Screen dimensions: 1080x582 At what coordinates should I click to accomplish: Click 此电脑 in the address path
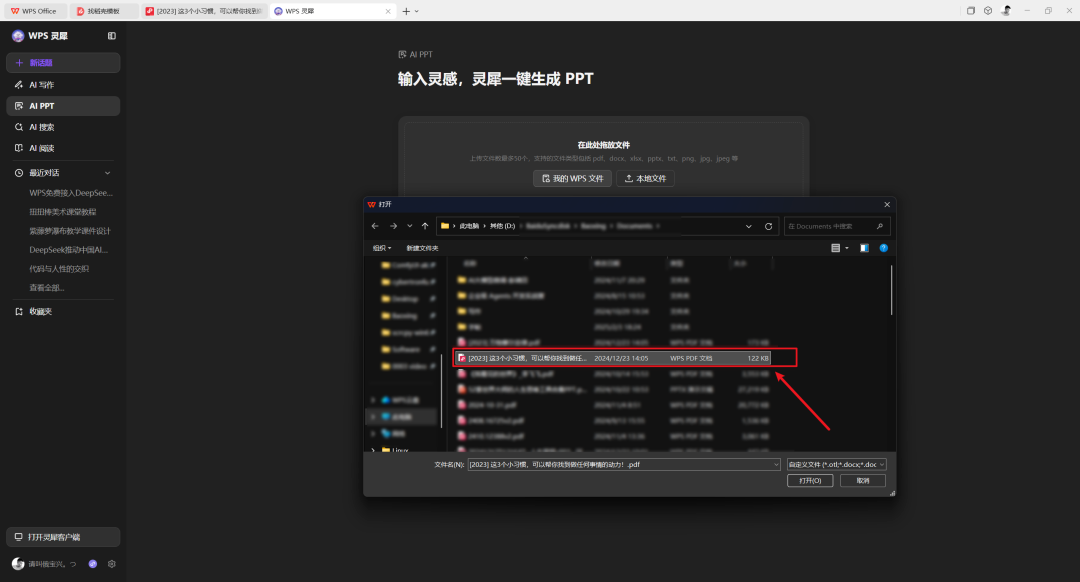click(x=469, y=226)
